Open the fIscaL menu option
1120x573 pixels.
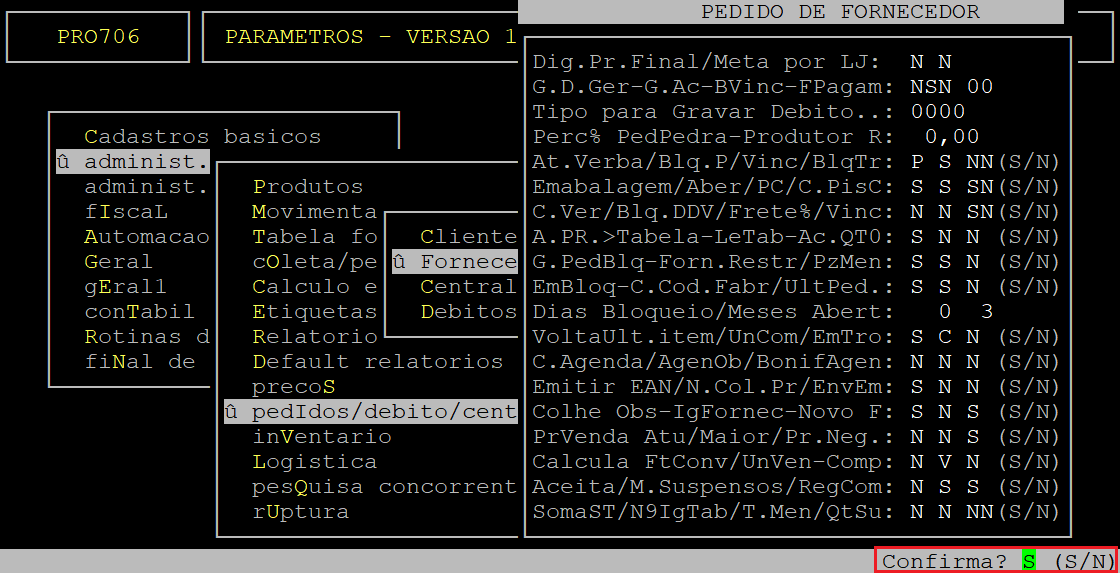pos(126,212)
